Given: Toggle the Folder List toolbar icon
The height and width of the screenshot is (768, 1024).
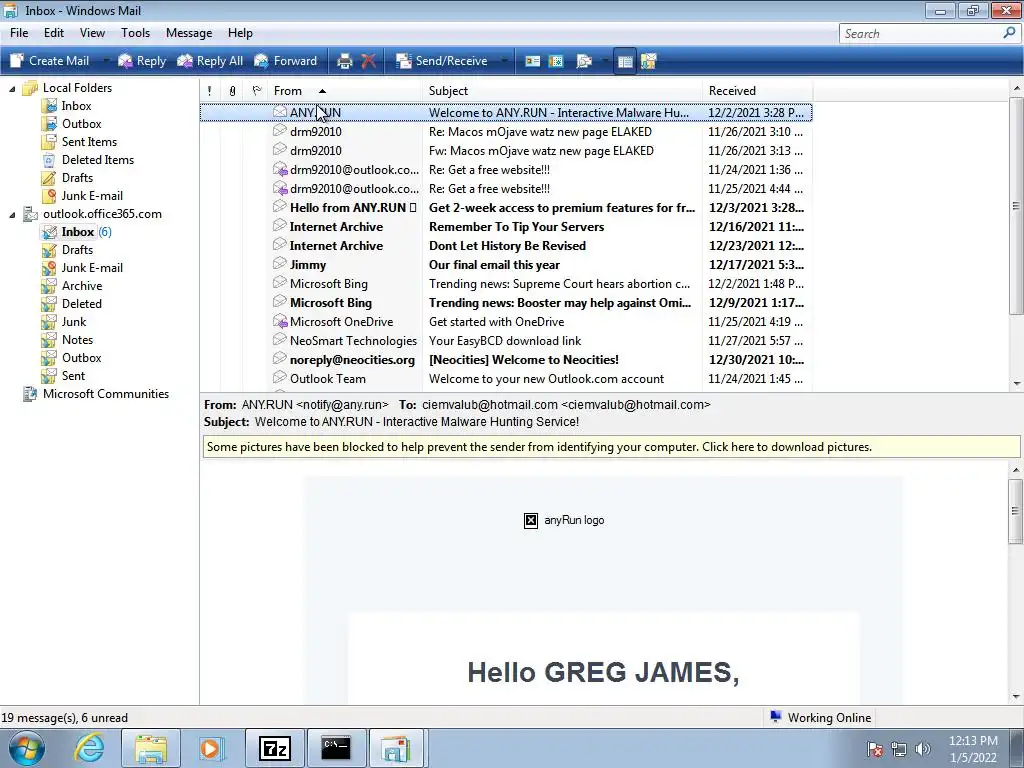Looking at the screenshot, I should pos(625,61).
